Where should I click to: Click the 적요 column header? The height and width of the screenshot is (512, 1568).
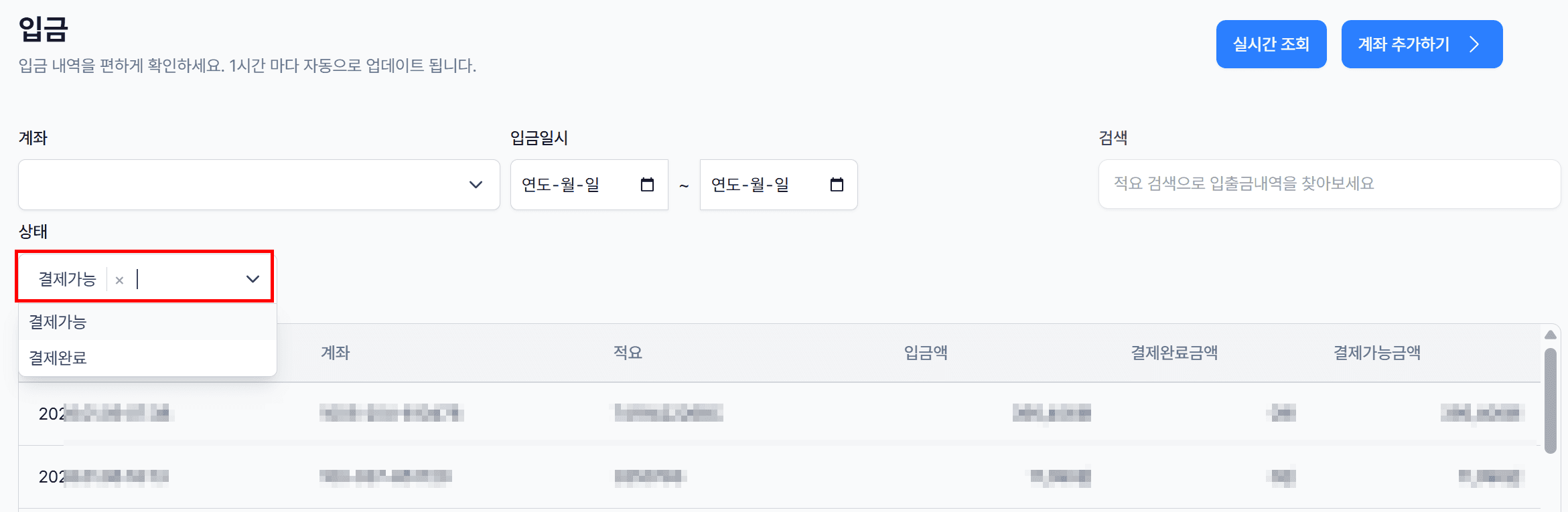click(628, 353)
